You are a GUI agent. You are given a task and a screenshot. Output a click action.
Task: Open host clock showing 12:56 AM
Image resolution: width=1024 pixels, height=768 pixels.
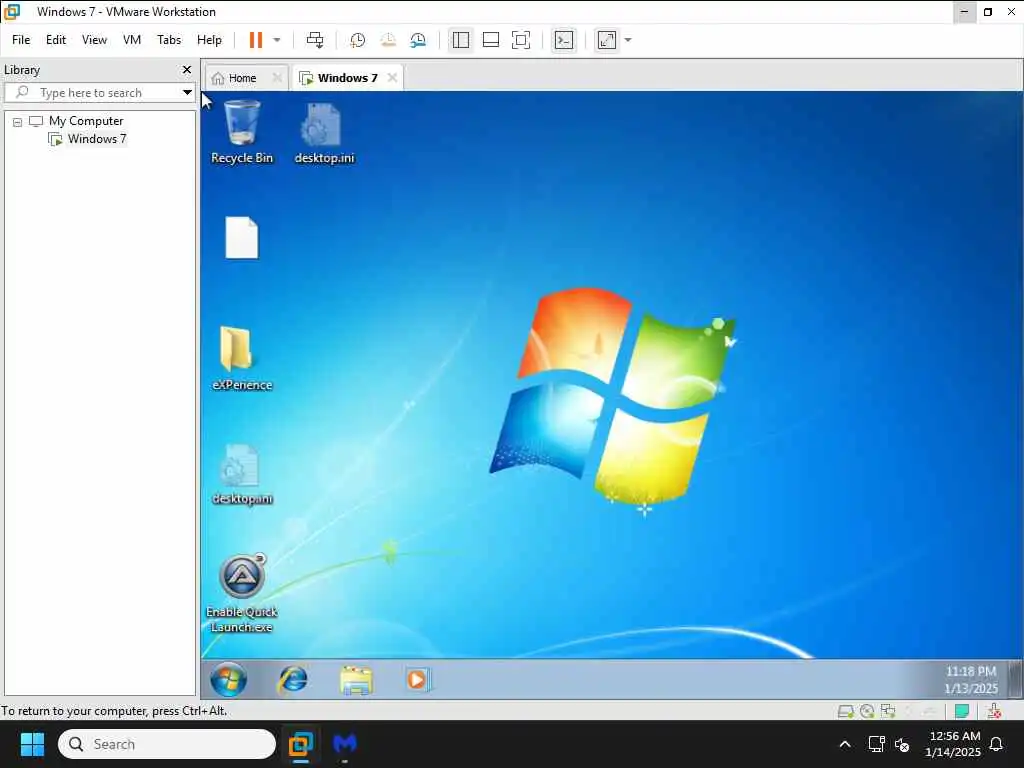tap(953, 744)
